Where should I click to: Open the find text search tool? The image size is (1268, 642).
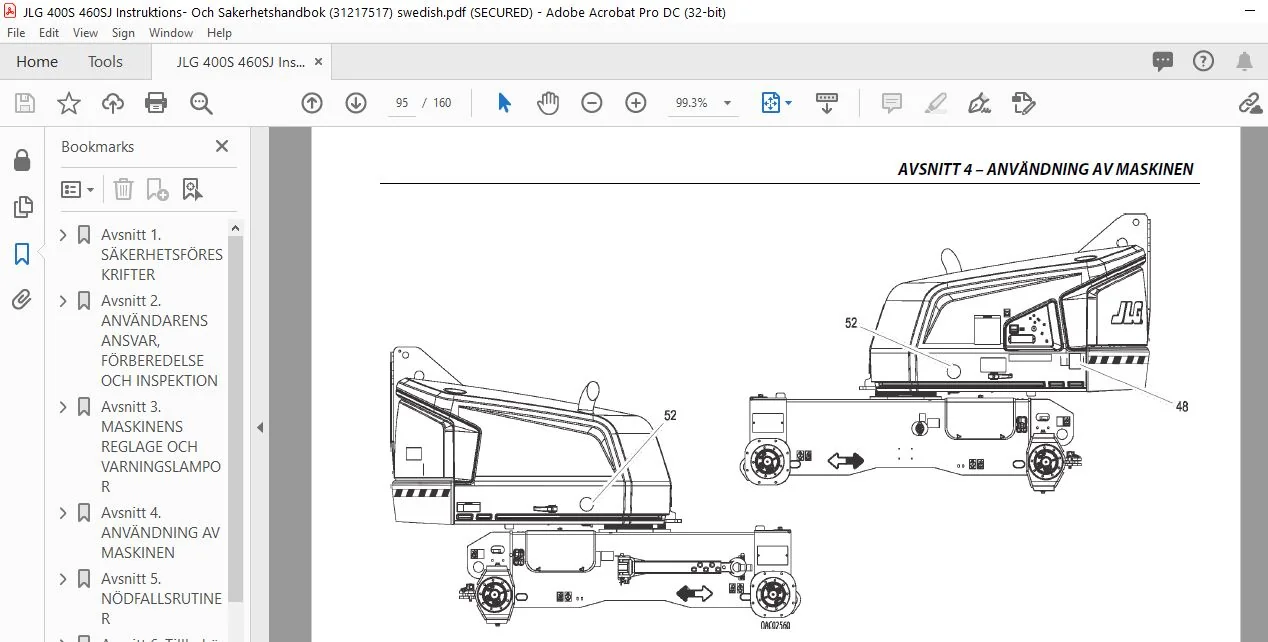(201, 102)
